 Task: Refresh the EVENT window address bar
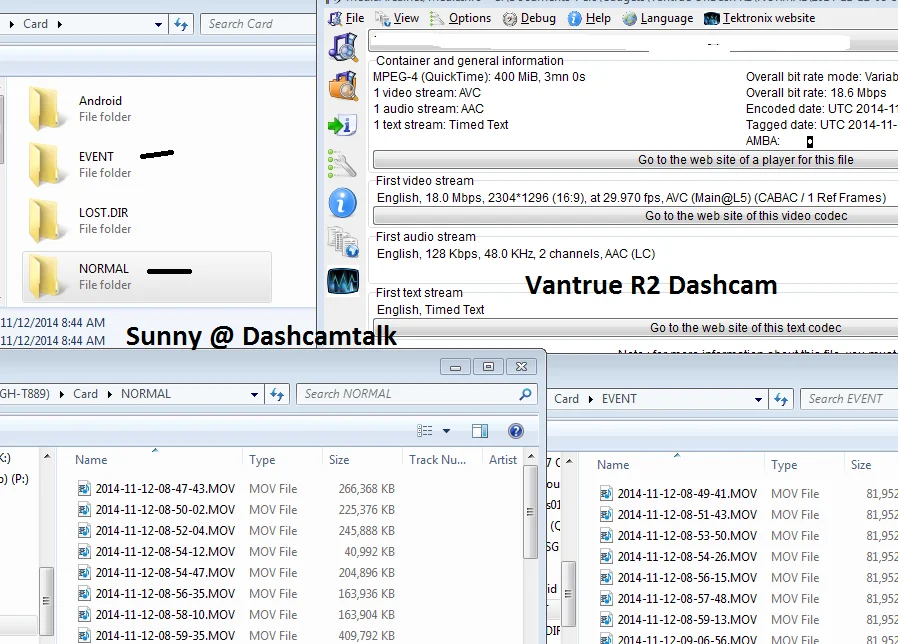point(781,399)
